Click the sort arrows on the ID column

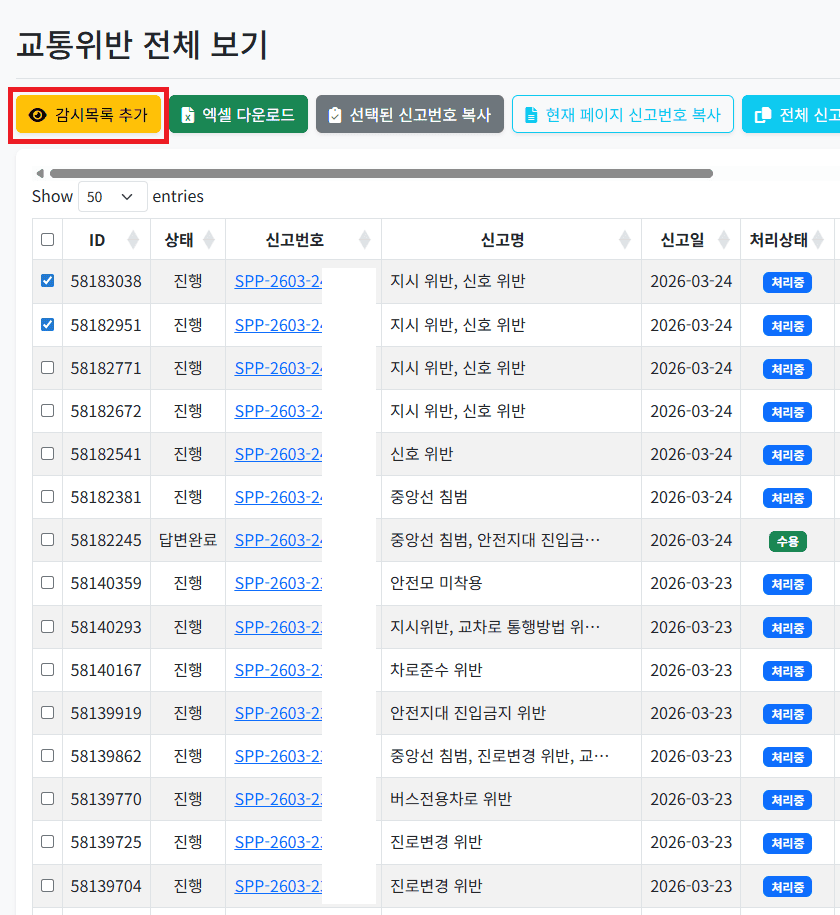tap(131, 239)
